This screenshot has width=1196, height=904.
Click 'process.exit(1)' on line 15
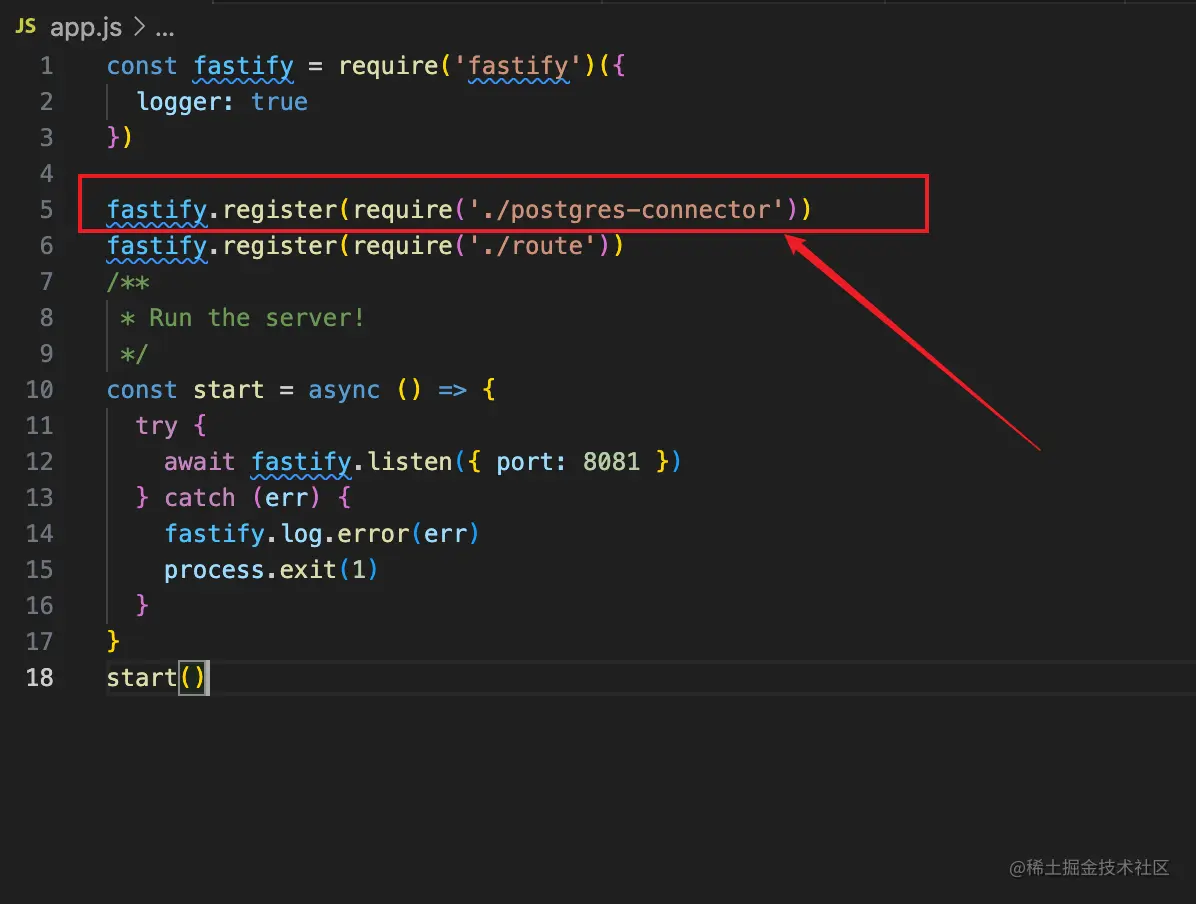(x=271, y=570)
